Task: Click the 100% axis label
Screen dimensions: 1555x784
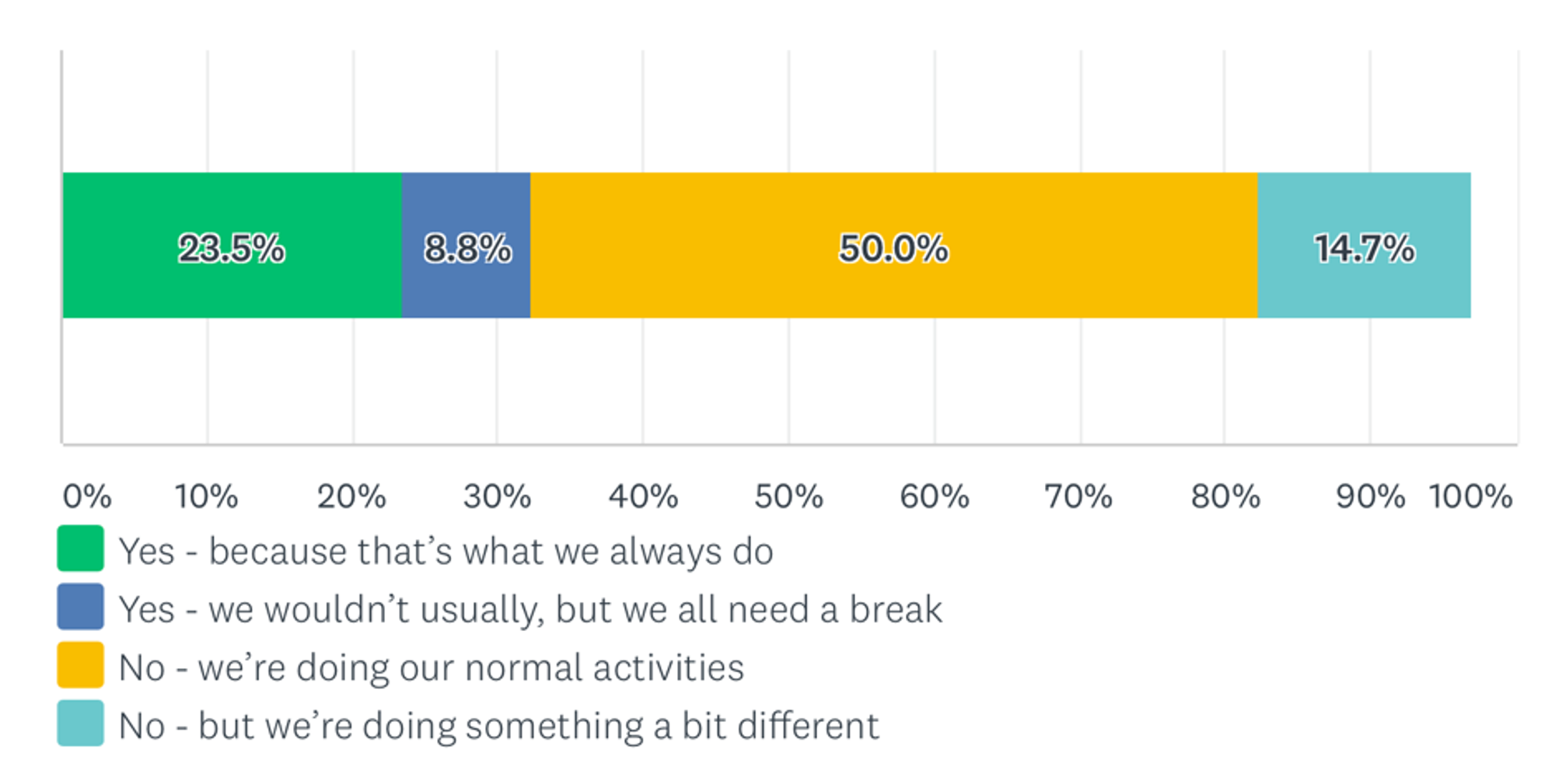Action: [x=1470, y=497]
